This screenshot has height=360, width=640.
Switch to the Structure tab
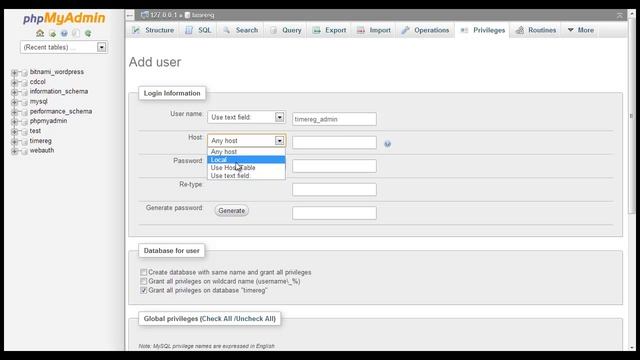(153, 30)
